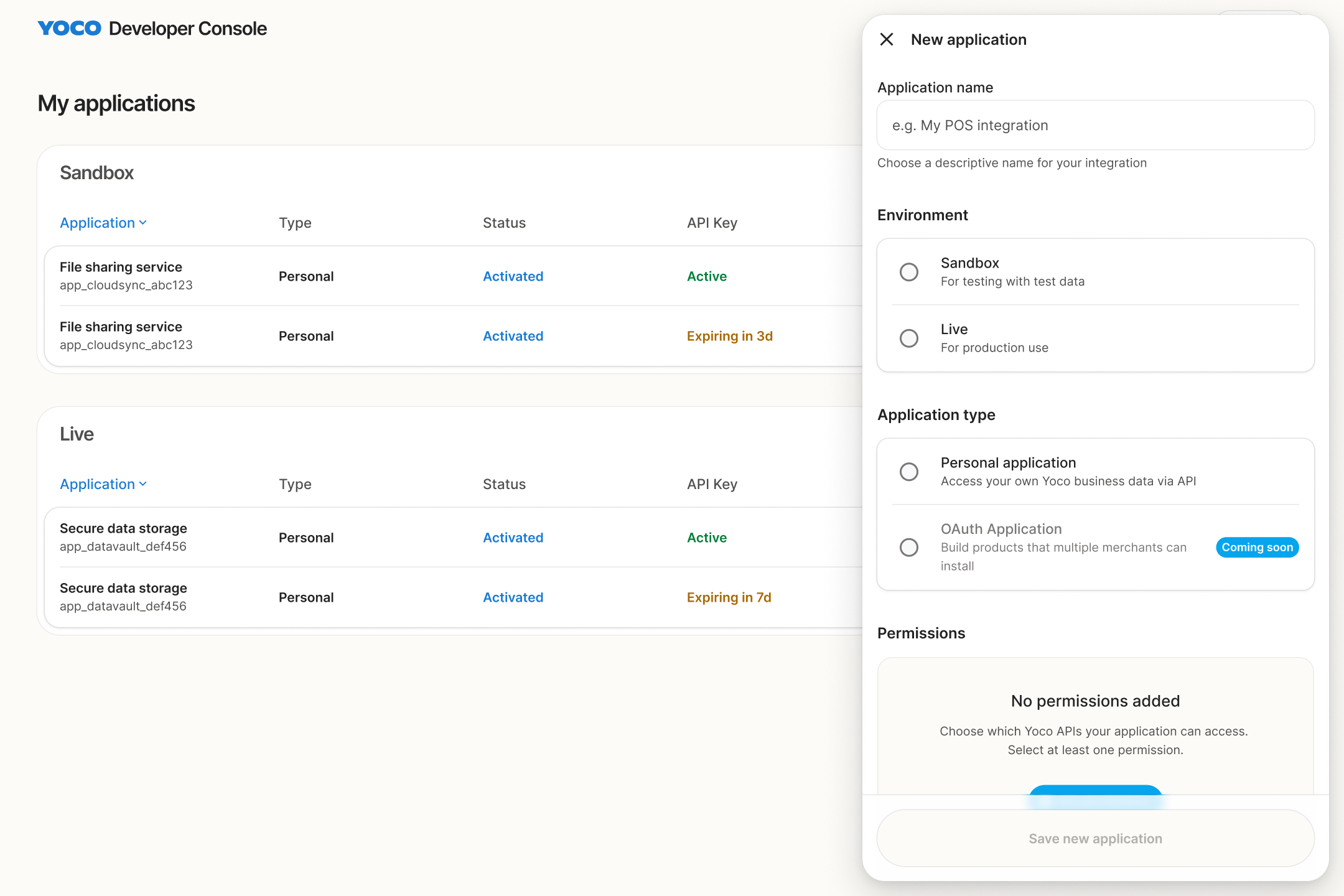
Task: Click the Developer Console title
Action: click(x=188, y=29)
